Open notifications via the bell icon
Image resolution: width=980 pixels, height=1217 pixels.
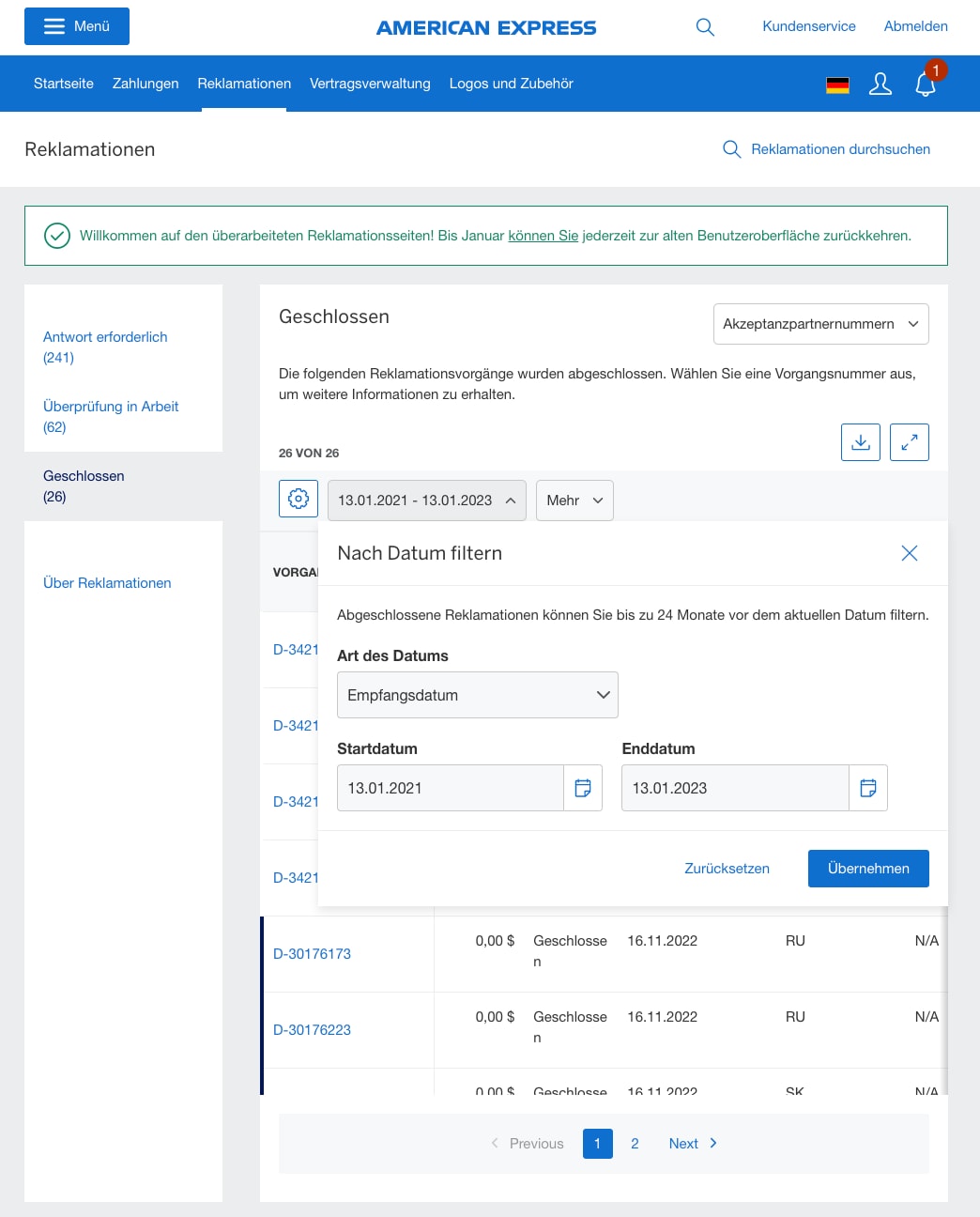926,84
